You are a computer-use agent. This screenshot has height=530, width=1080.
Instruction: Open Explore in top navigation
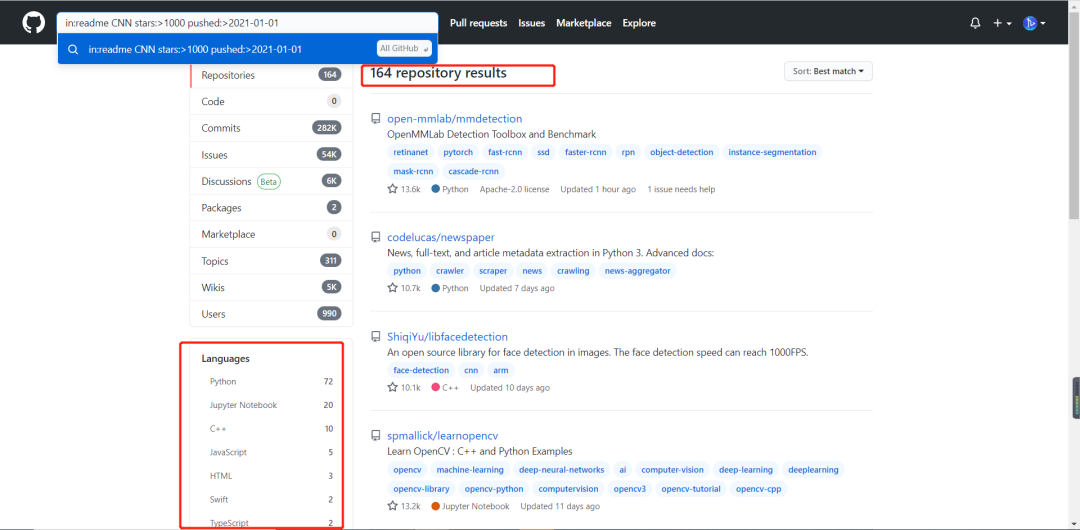coord(639,23)
